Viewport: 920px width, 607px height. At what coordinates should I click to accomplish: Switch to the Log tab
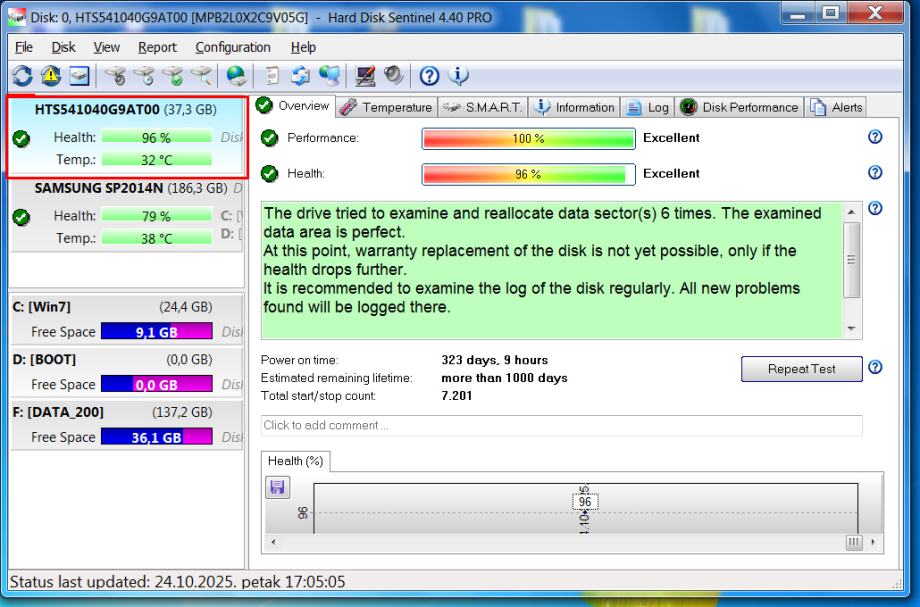coord(647,107)
